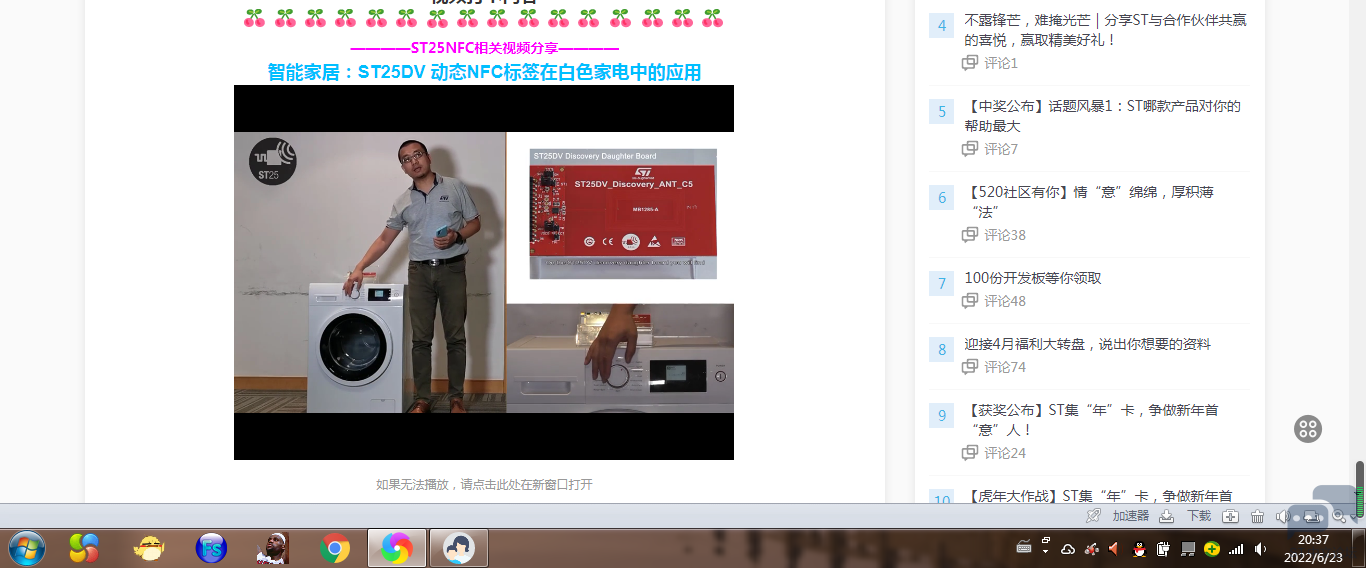Click comment icon beside 评论74
This screenshot has height=568, width=1366.
point(970,367)
